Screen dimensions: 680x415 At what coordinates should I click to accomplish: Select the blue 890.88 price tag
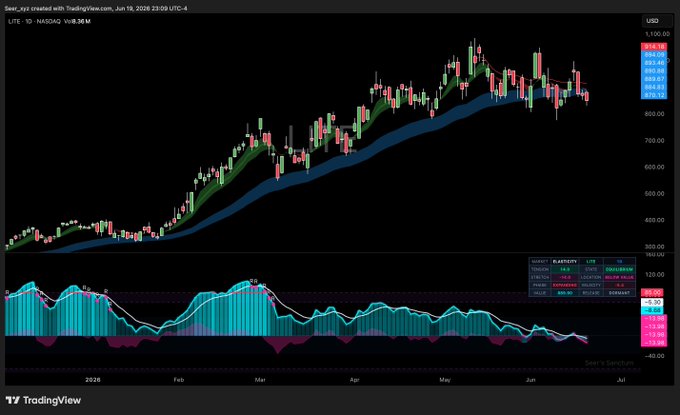click(654, 71)
